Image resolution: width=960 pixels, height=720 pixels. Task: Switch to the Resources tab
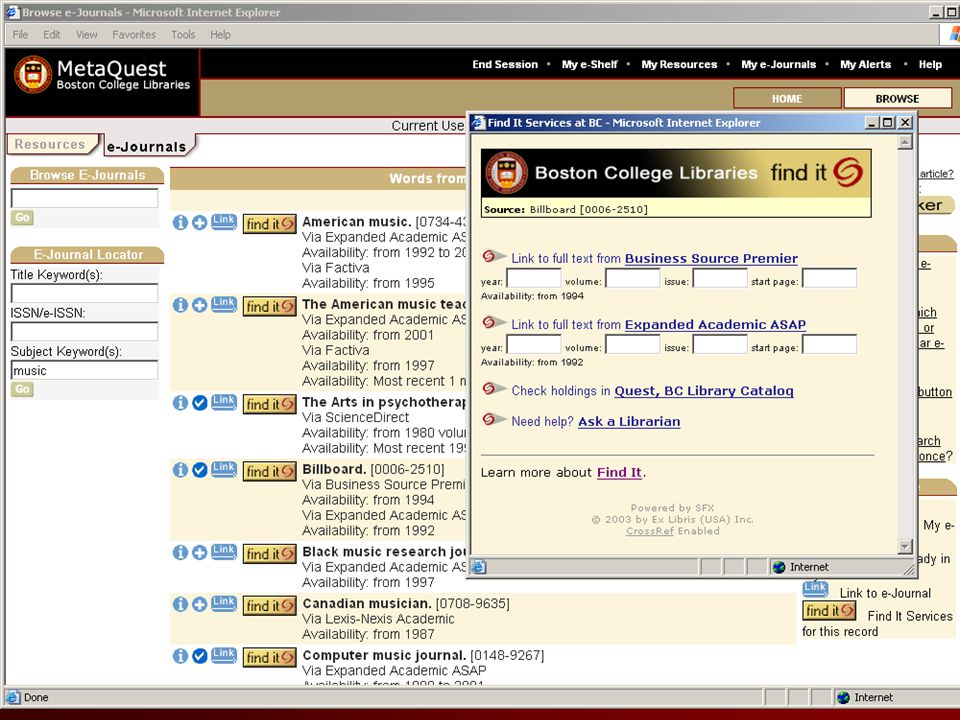[50, 144]
